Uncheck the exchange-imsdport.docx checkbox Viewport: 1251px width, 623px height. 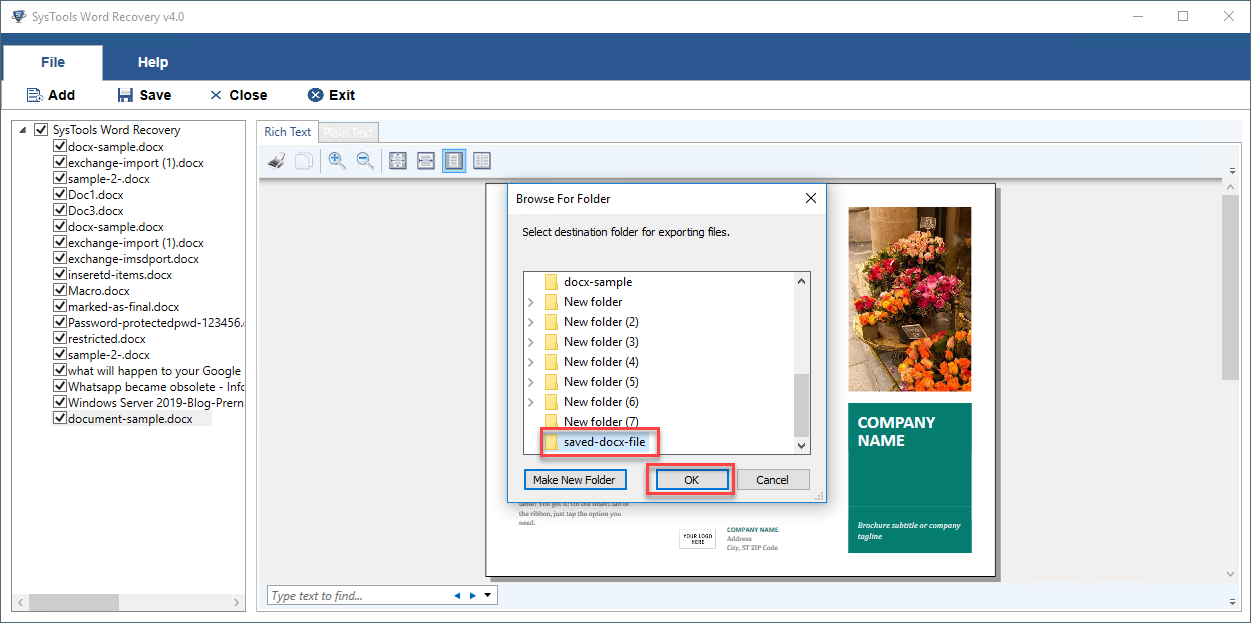click(x=60, y=258)
